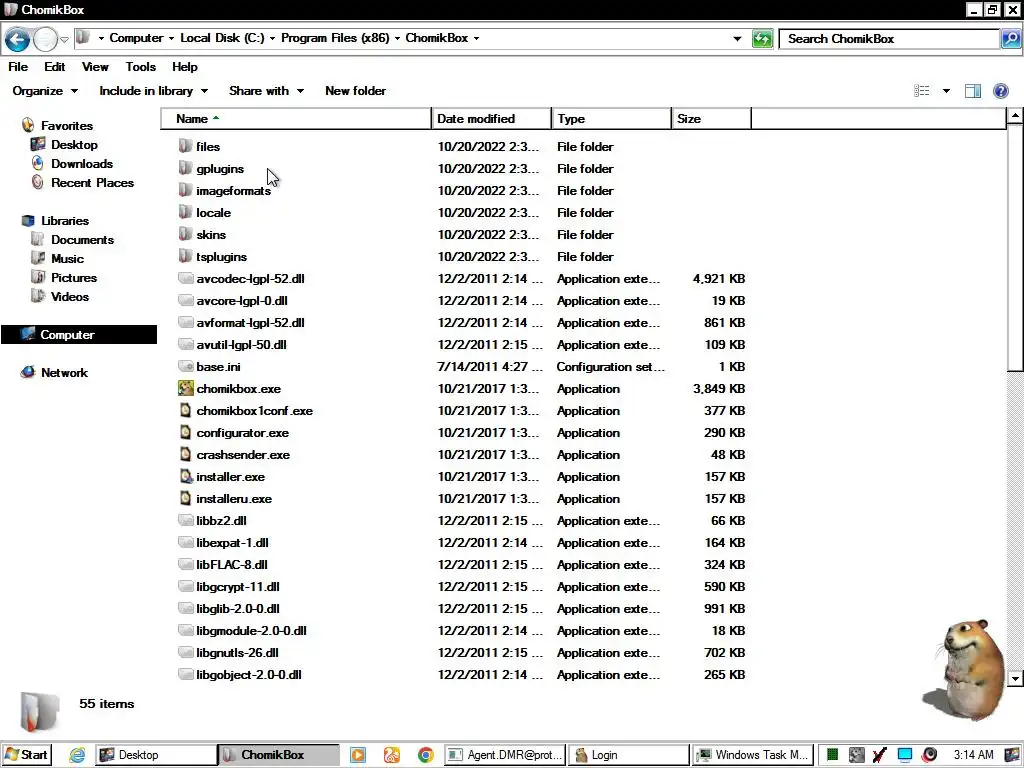Open the recent pages dropdown arrow

click(64, 40)
